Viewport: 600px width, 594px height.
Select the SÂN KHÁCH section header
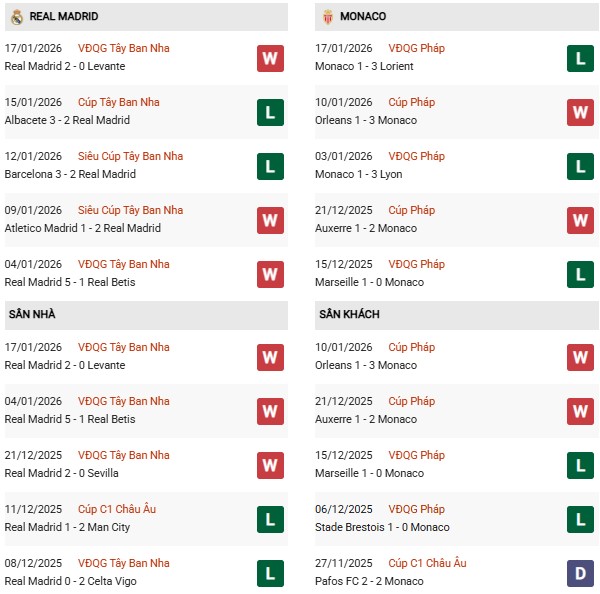pyautogui.click(x=349, y=314)
